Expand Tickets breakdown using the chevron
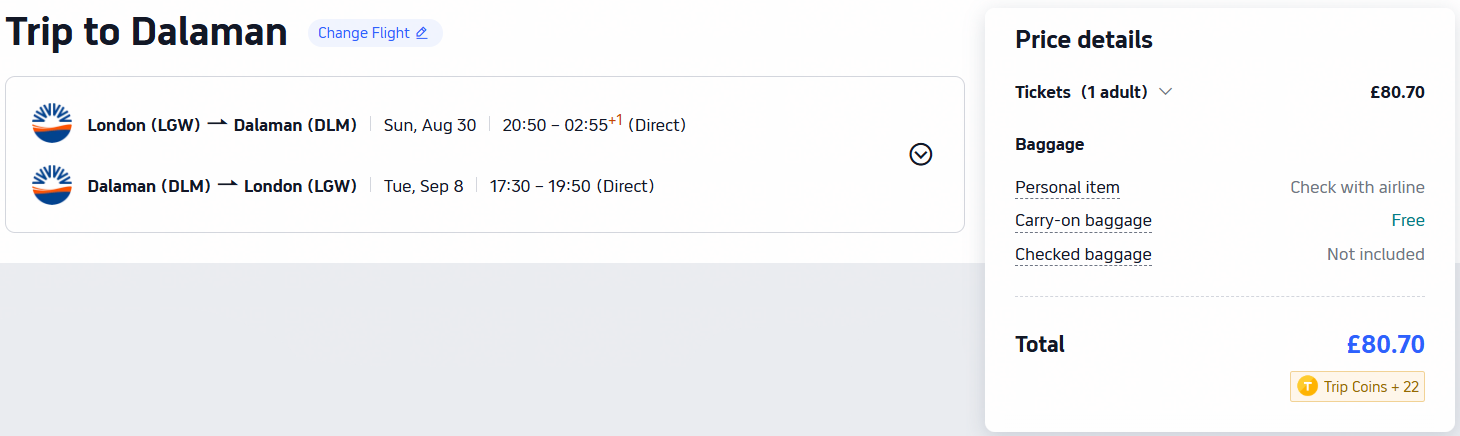 [1165, 92]
